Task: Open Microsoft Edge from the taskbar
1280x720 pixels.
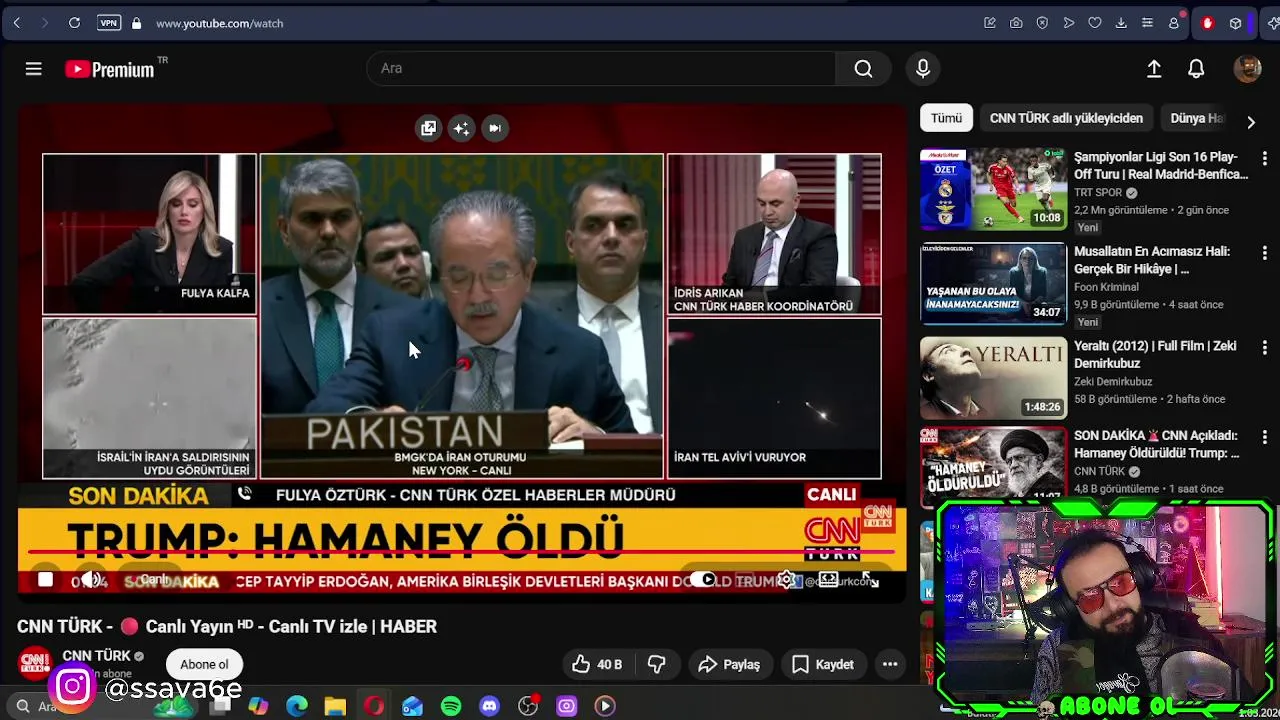Action: tap(297, 706)
